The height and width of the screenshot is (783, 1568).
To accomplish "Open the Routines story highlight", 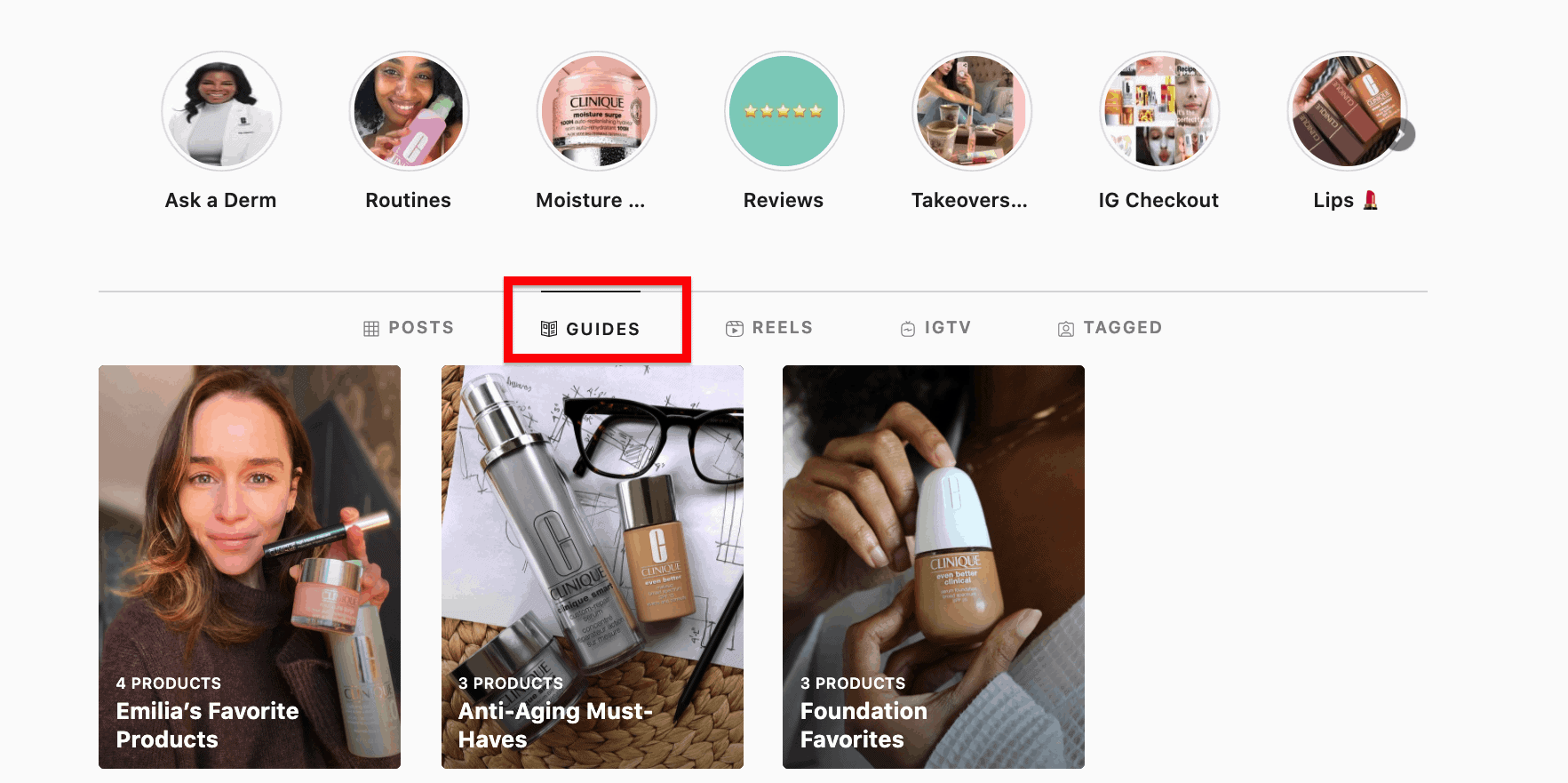I will tap(409, 111).
